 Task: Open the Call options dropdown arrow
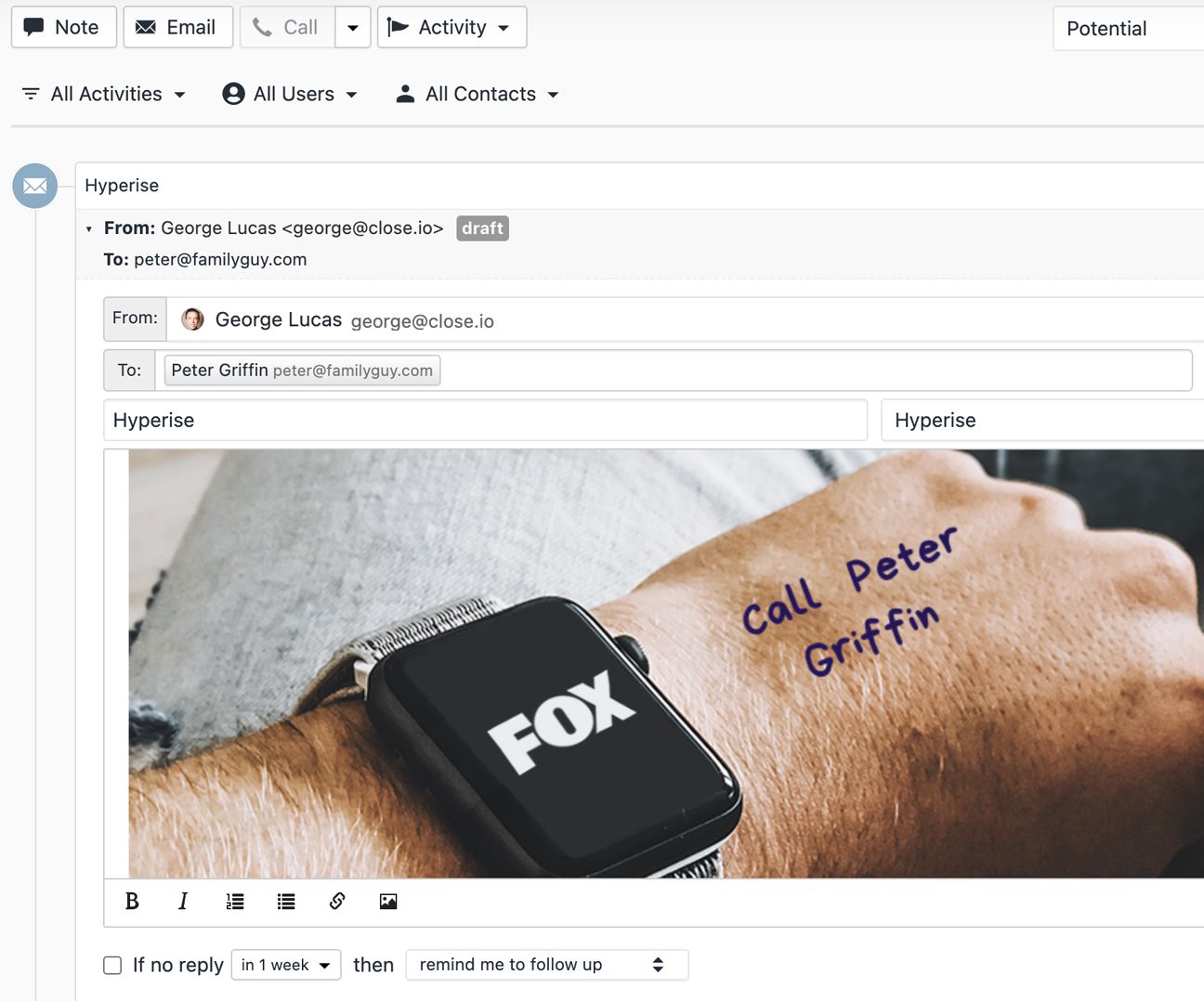[x=353, y=27]
